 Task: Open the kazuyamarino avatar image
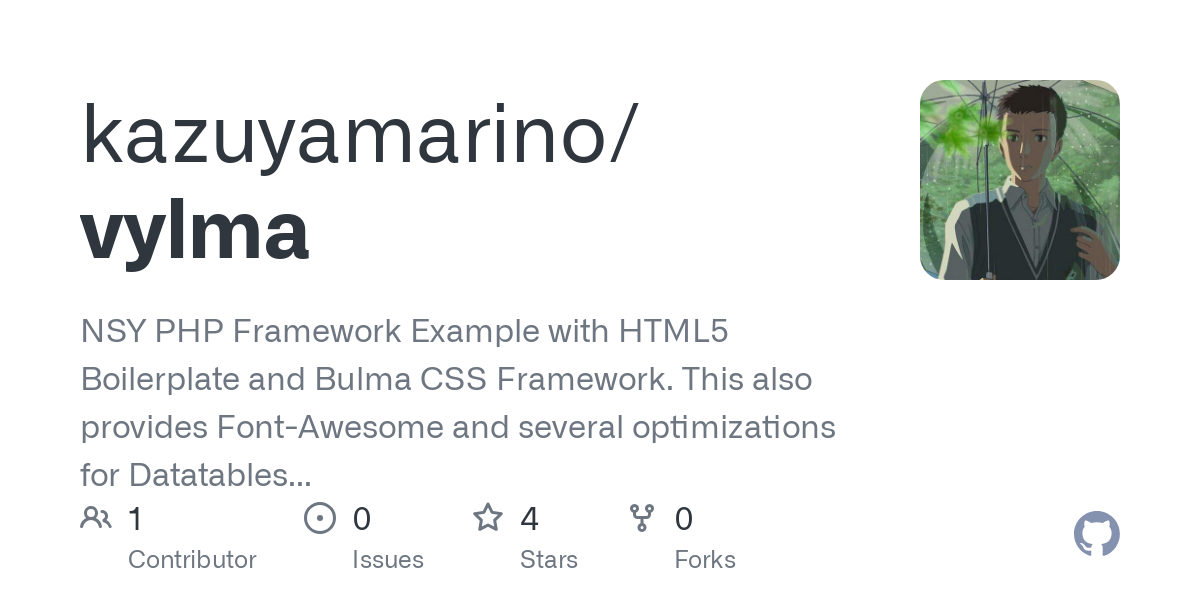1019,180
